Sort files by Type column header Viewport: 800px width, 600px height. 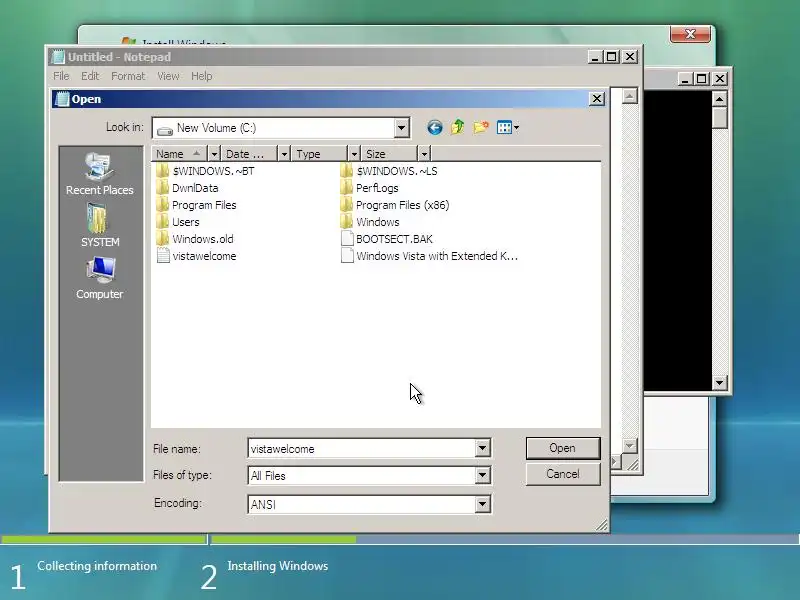click(320, 154)
